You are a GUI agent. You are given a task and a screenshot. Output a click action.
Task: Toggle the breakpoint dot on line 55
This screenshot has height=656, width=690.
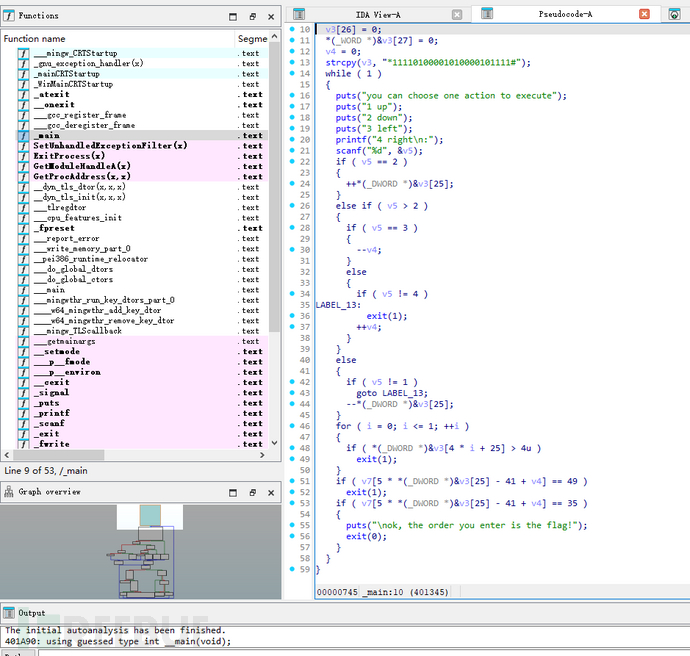pyautogui.click(x=293, y=525)
